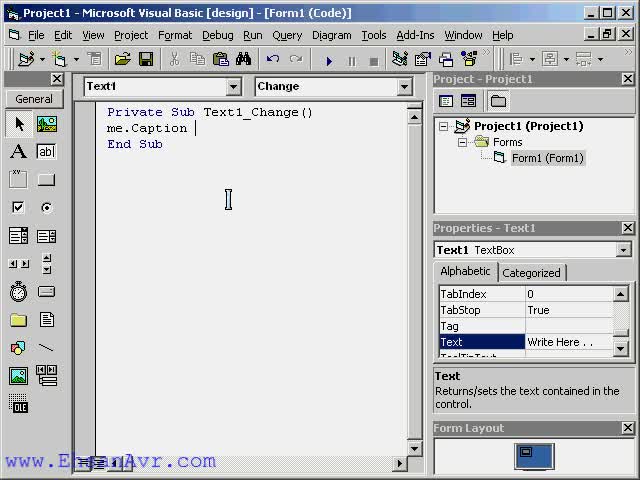The width and height of the screenshot is (640, 480).
Task: Select the Label control tool
Action: (x=19, y=151)
